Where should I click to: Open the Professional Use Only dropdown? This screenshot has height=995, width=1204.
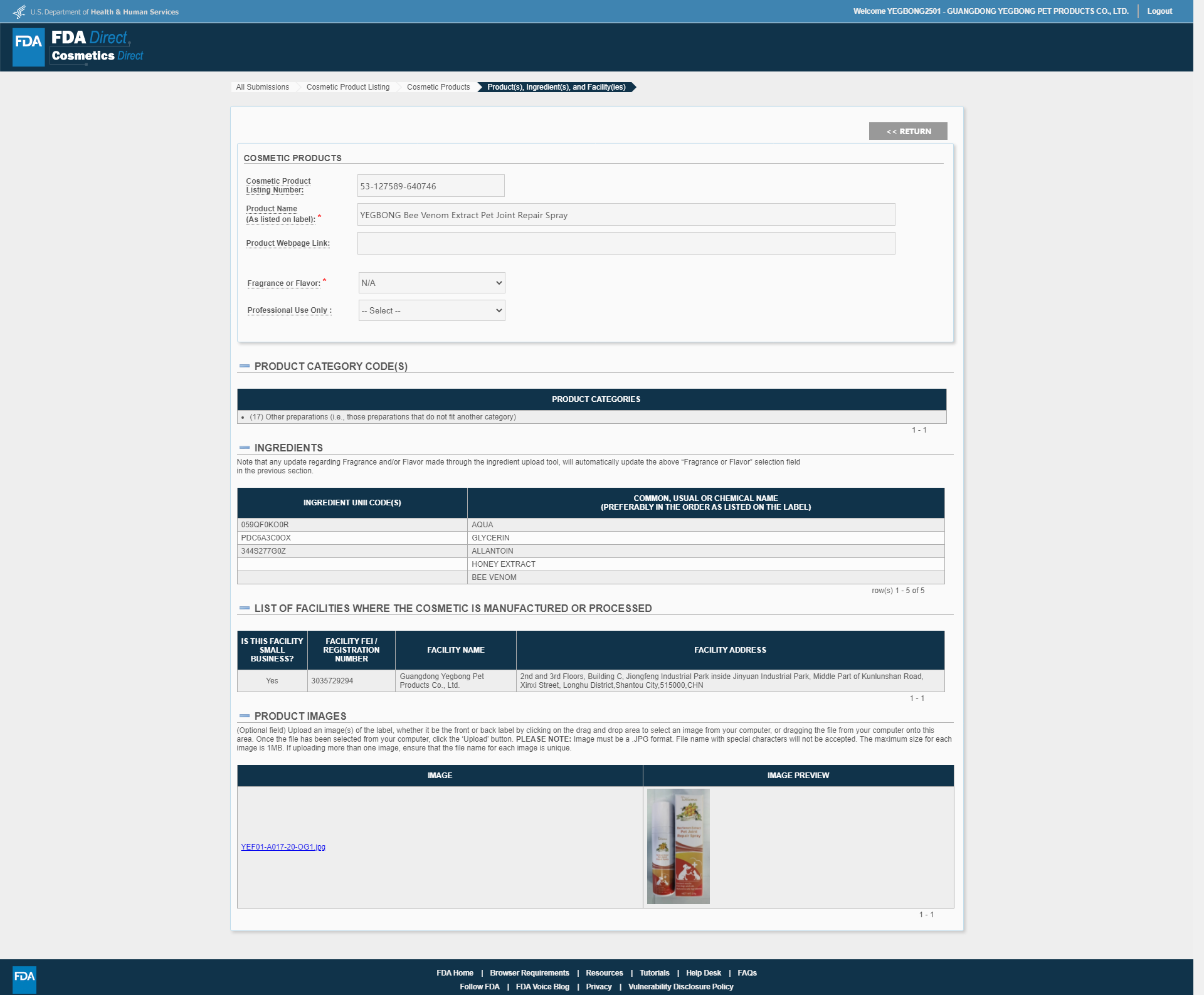pyautogui.click(x=432, y=310)
